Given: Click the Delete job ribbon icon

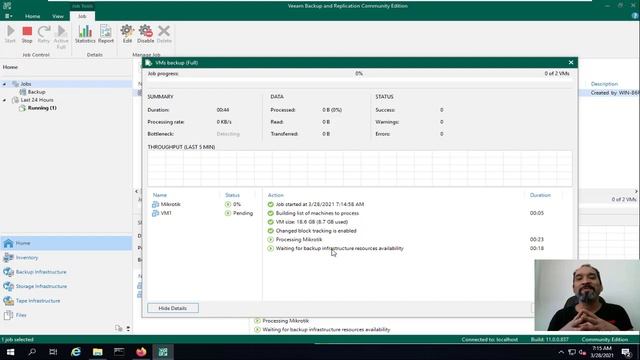Looking at the screenshot, I should pos(164,33).
